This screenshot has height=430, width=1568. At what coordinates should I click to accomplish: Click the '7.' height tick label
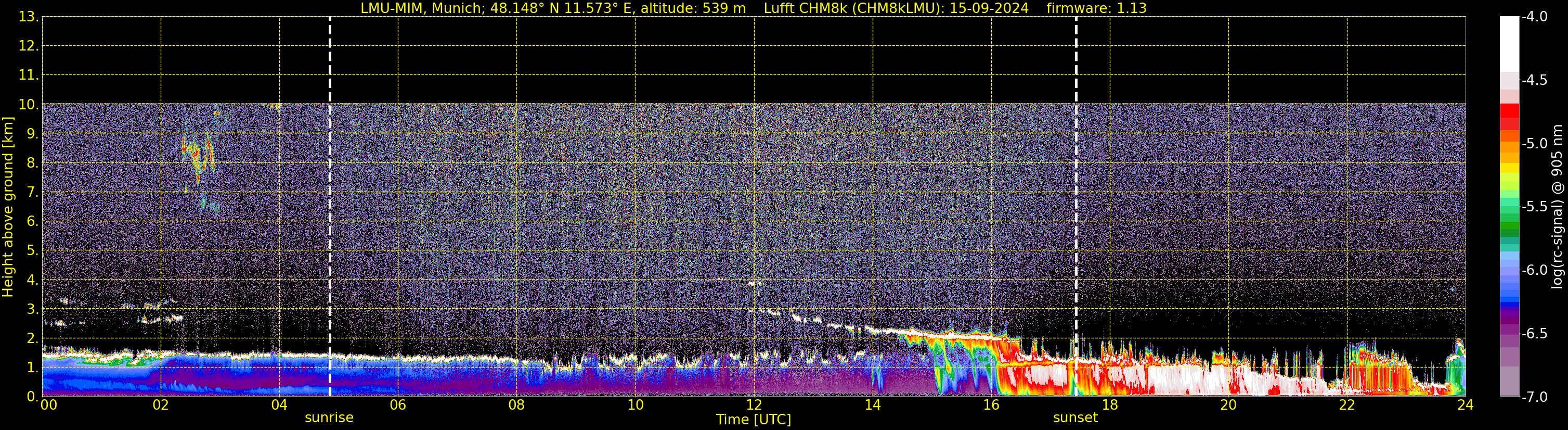coord(32,193)
